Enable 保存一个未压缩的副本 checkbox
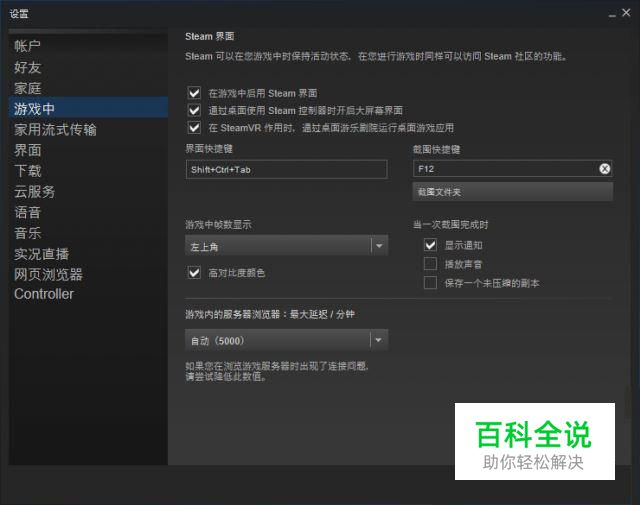 pos(430,283)
